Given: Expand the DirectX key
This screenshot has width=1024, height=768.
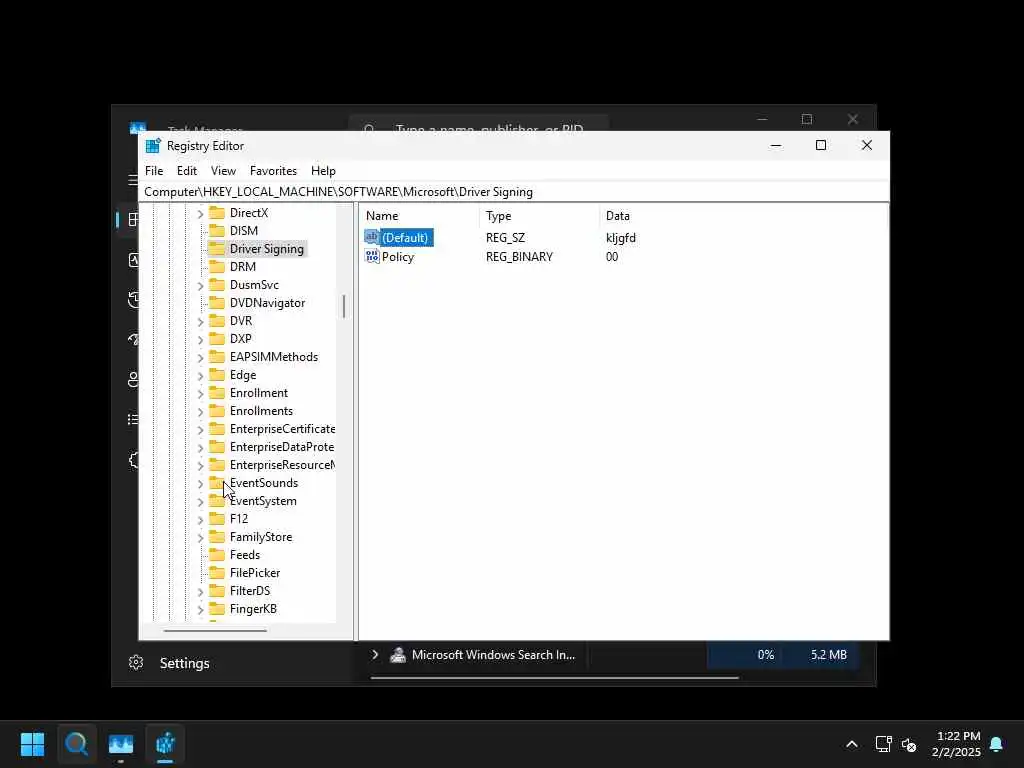Looking at the screenshot, I should pyautogui.click(x=200, y=214).
